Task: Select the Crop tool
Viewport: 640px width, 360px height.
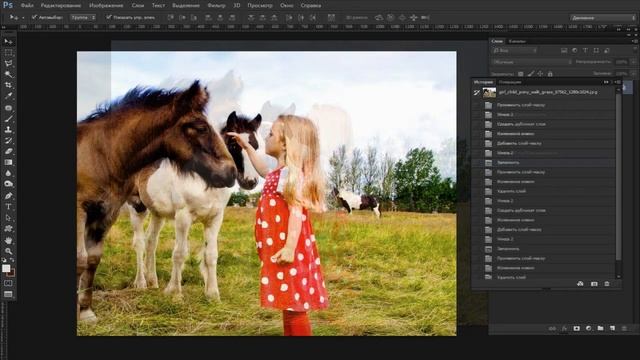Action: (8, 85)
